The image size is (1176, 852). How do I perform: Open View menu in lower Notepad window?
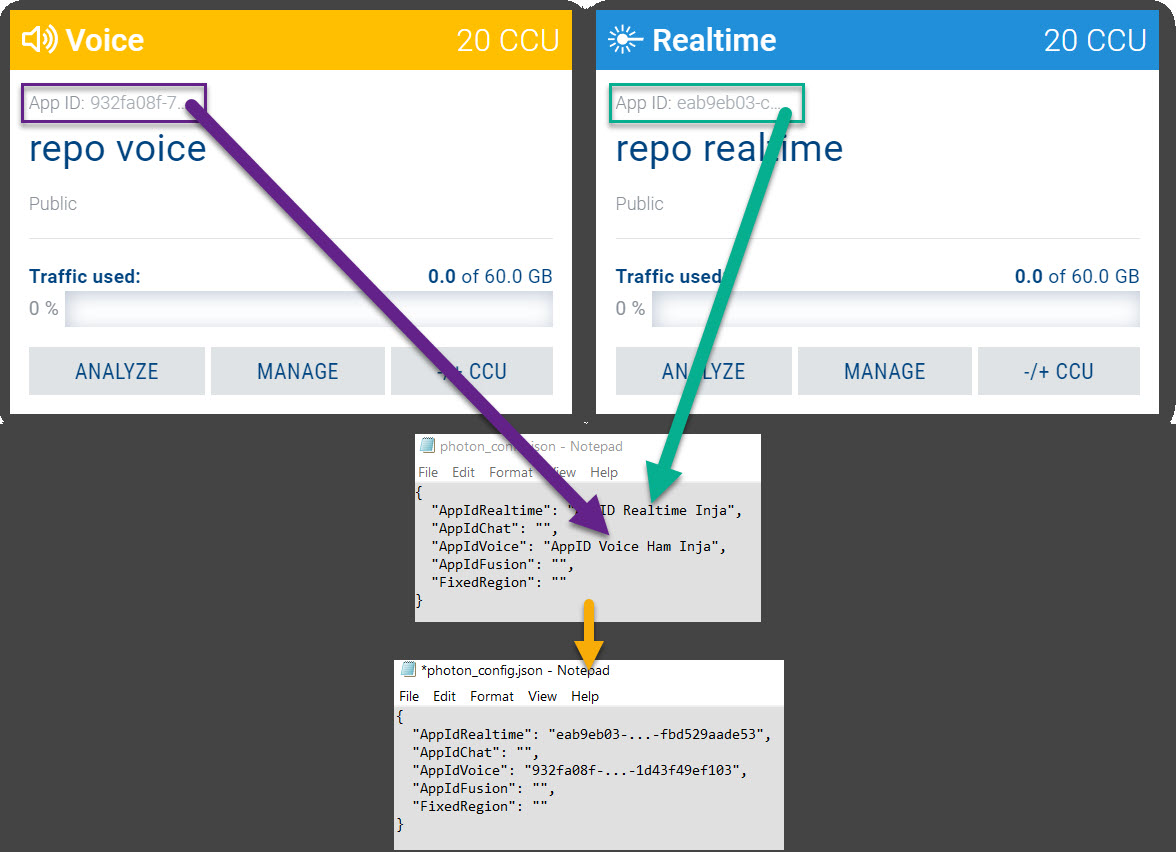pyautogui.click(x=542, y=696)
